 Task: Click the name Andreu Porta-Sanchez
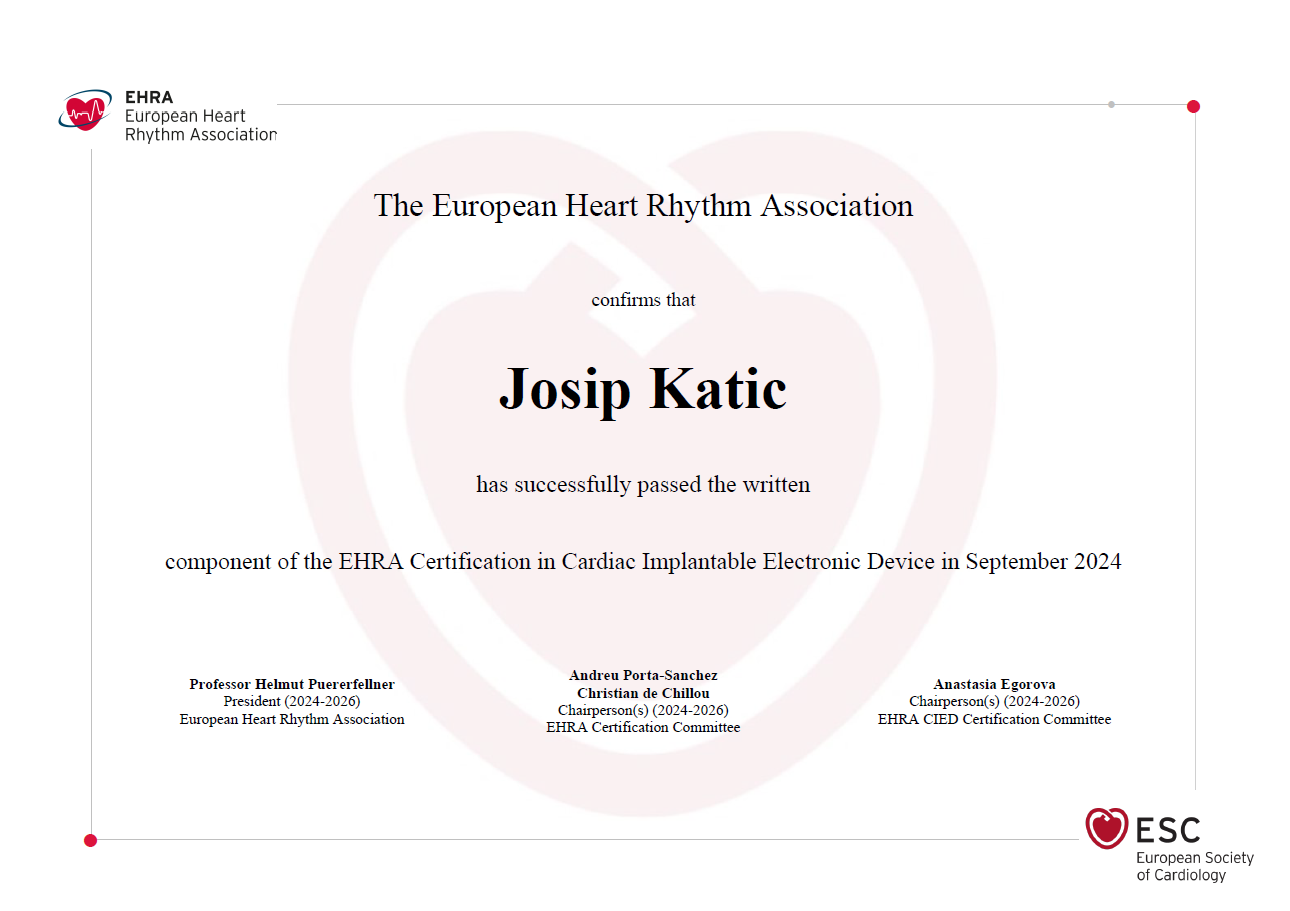(643, 675)
